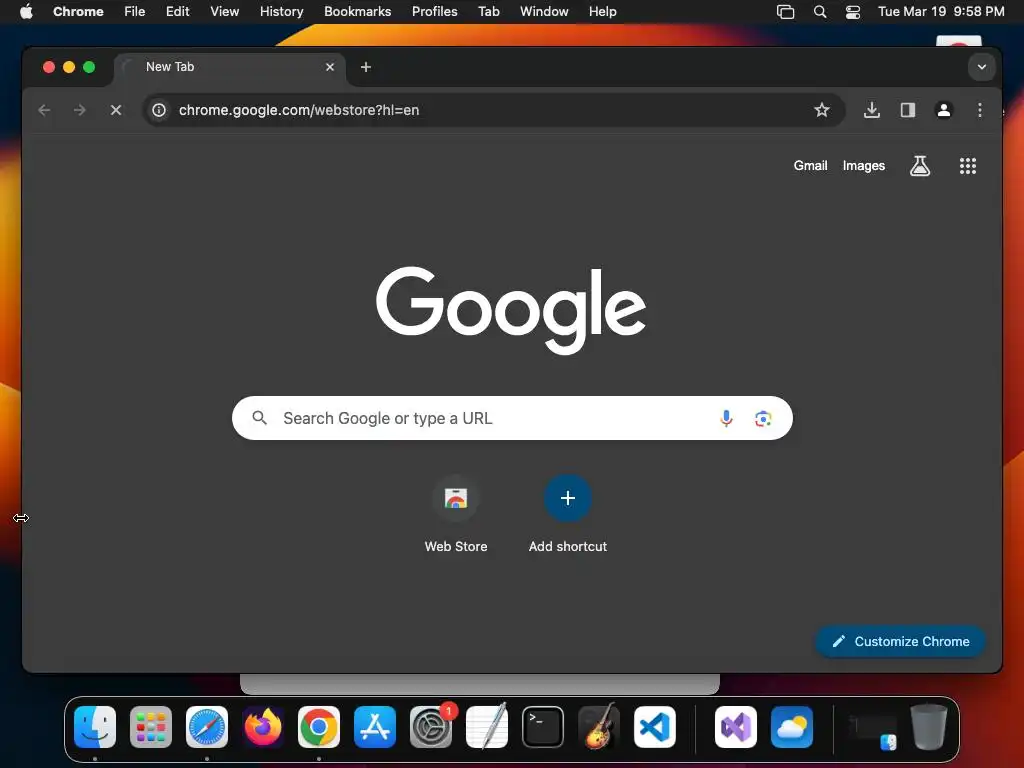Click the Google logo
The image size is (1024, 768).
click(511, 310)
